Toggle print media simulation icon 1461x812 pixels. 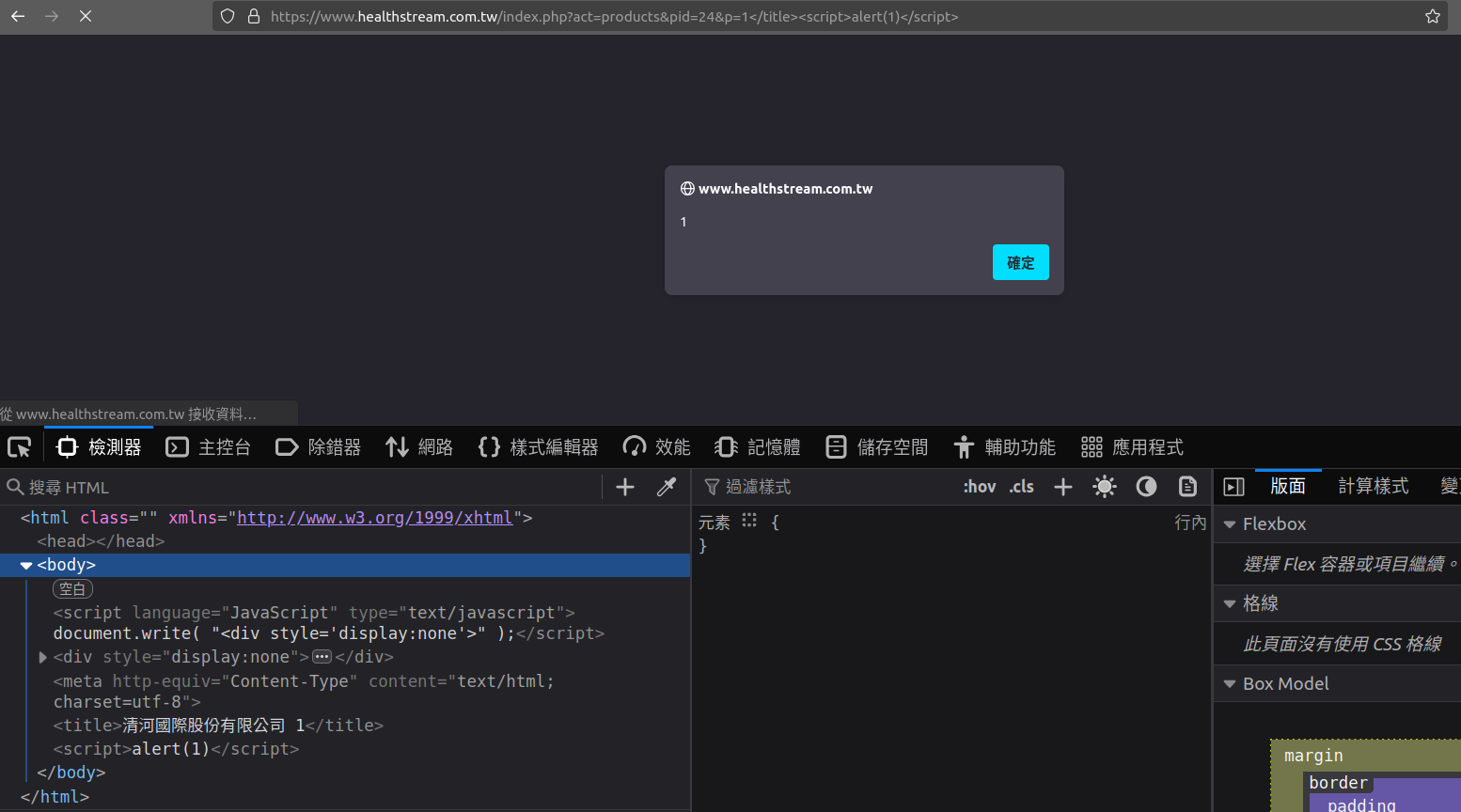tap(1187, 487)
